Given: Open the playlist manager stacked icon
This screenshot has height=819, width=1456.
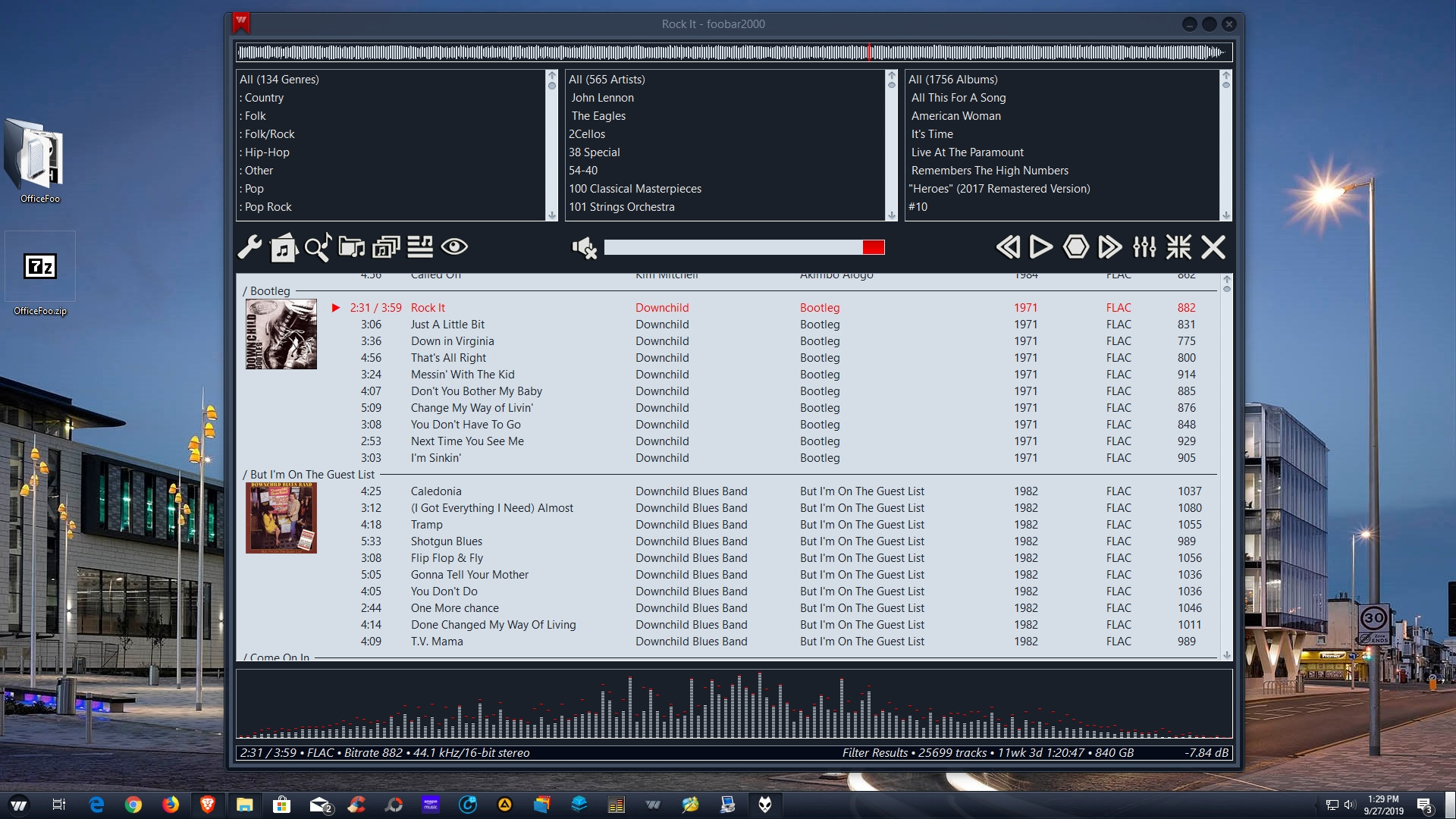Looking at the screenshot, I should 386,247.
